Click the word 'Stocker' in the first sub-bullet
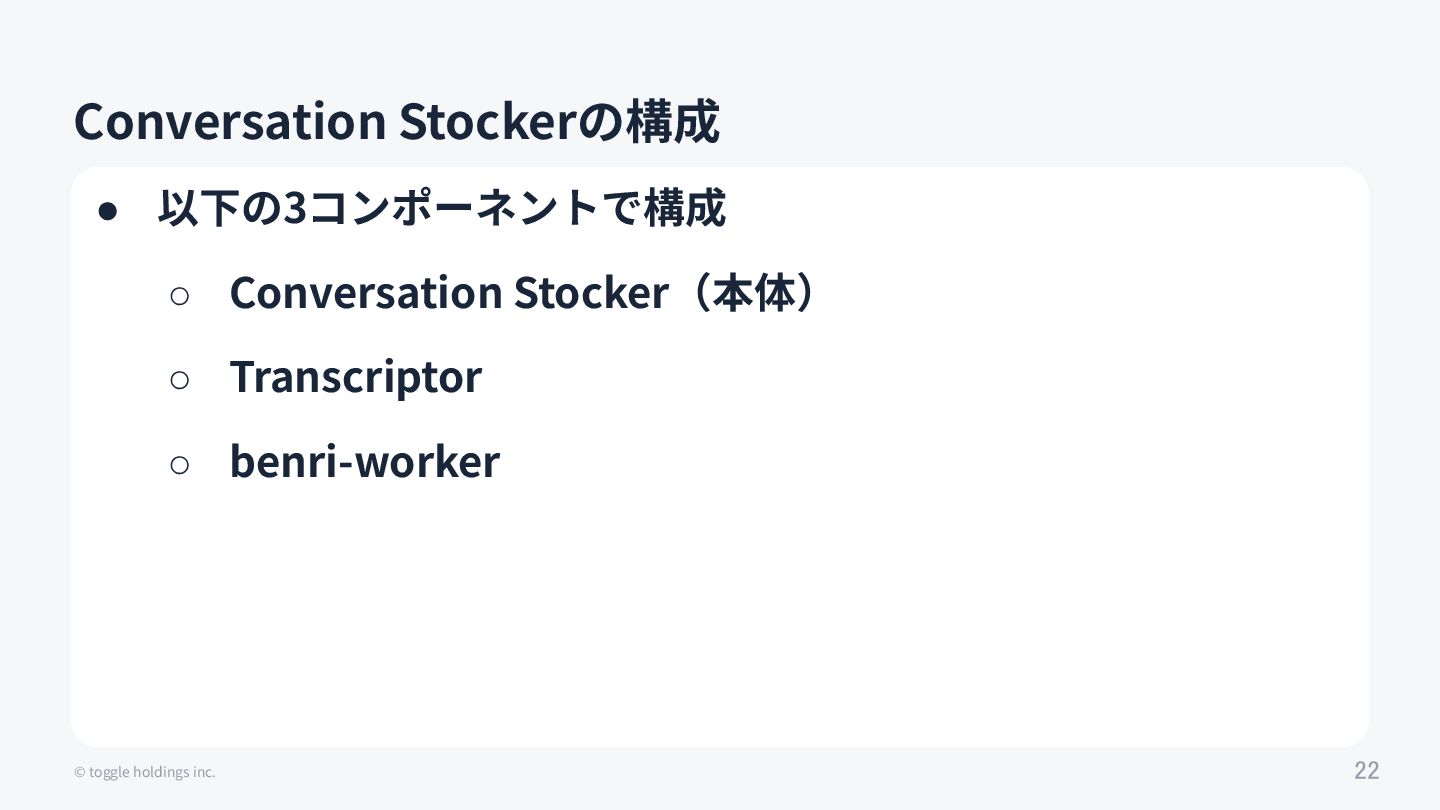Screen dimensions: 1440x810 click(x=590, y=293)
